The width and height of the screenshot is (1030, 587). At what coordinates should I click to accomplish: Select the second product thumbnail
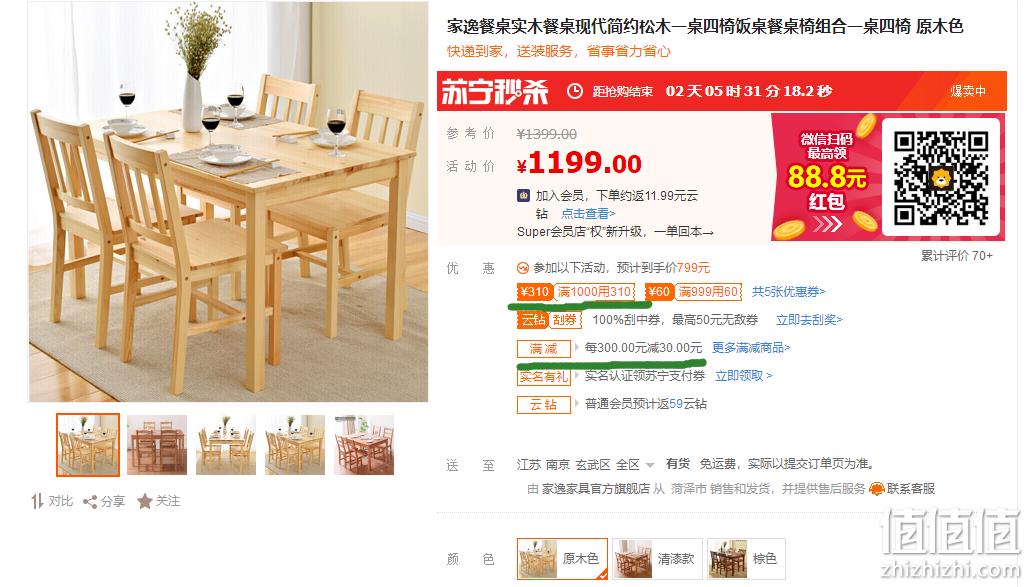pos(157,445)
